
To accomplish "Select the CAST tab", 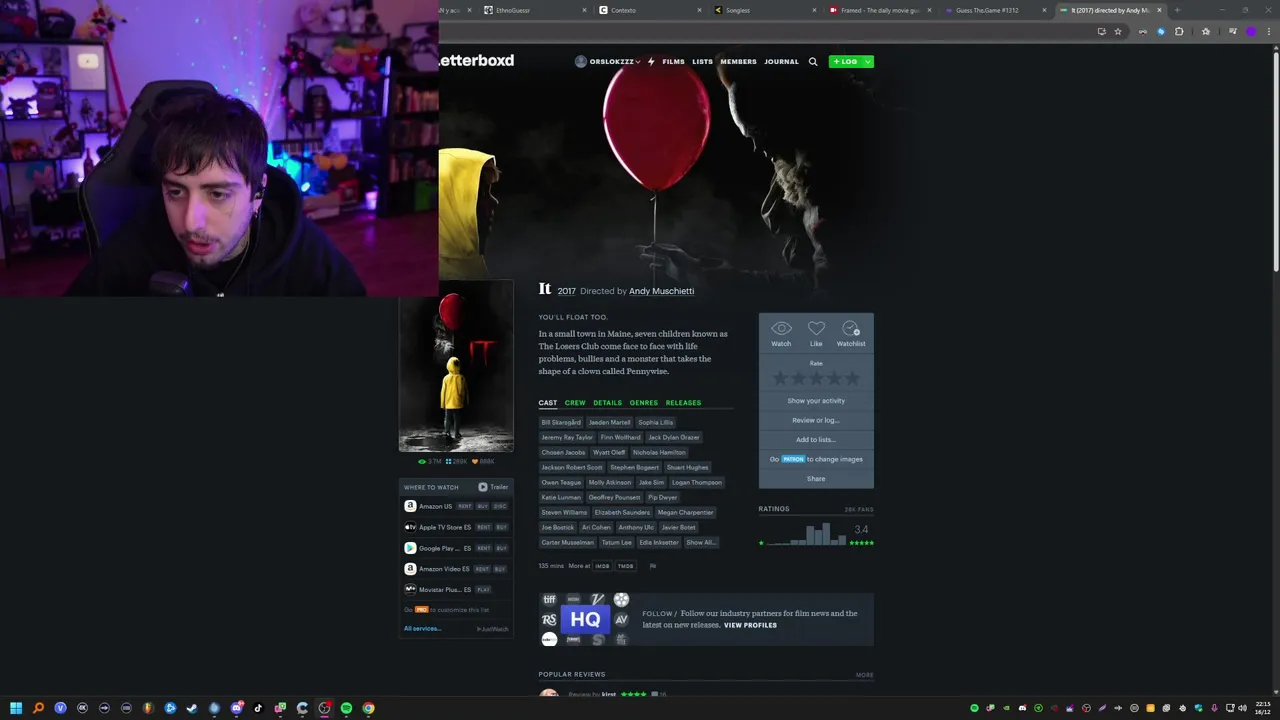I will (548, 402).
